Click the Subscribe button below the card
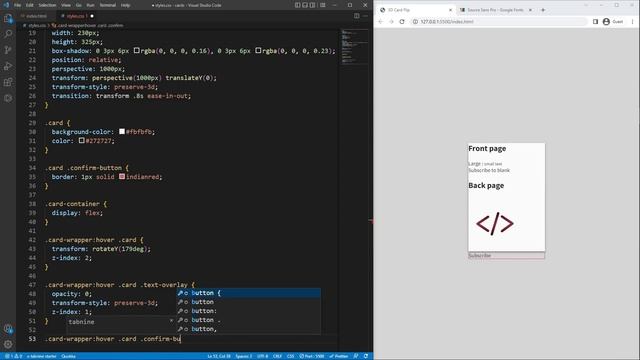 [506, 256]
